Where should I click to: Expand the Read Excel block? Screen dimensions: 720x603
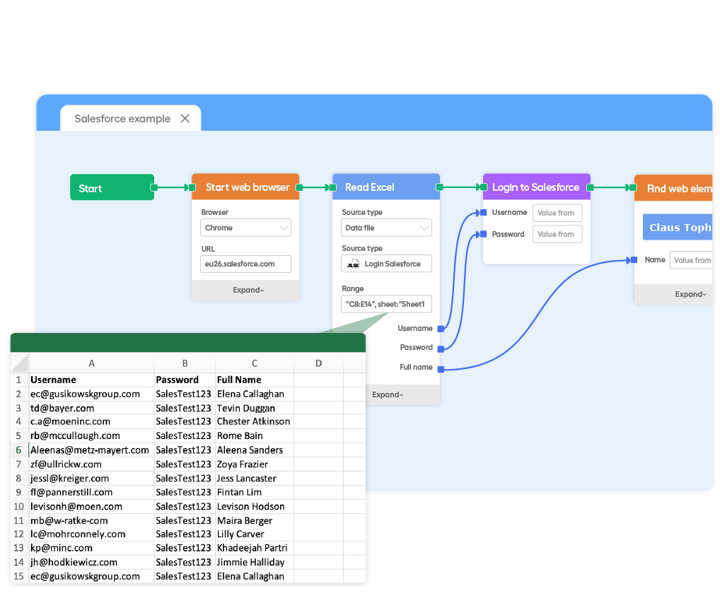(388, 394)
